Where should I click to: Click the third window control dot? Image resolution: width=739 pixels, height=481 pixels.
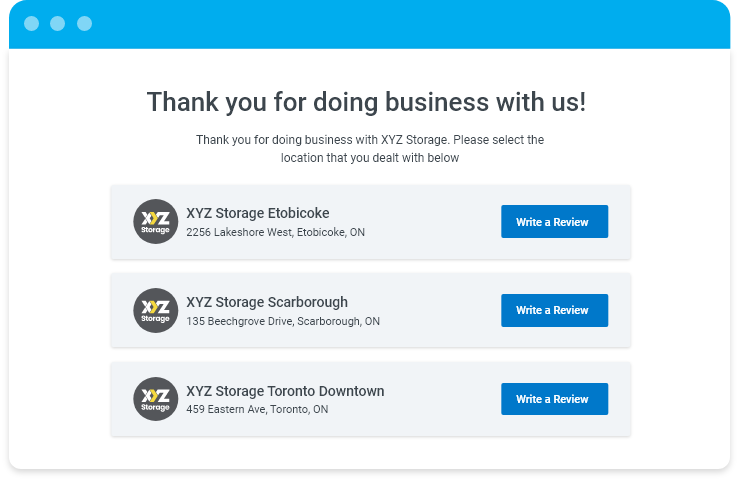point(84,23)
